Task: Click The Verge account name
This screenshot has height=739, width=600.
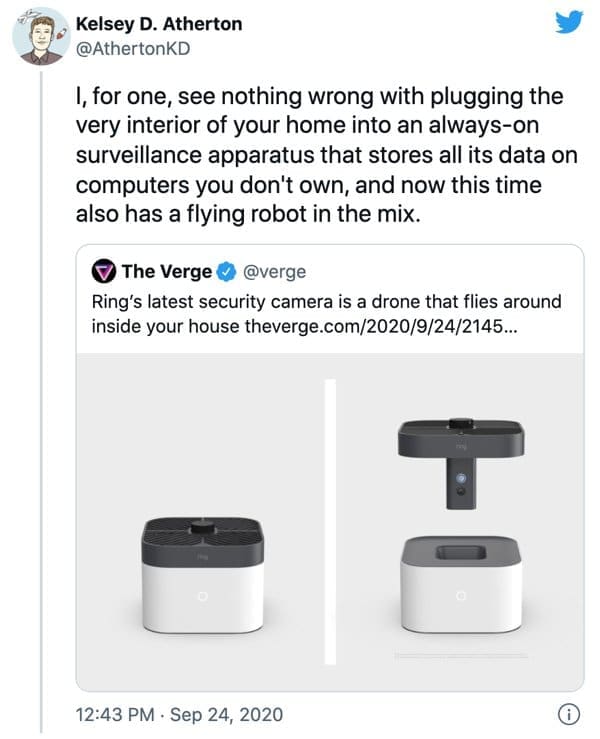Action: (x=166, y=271)
